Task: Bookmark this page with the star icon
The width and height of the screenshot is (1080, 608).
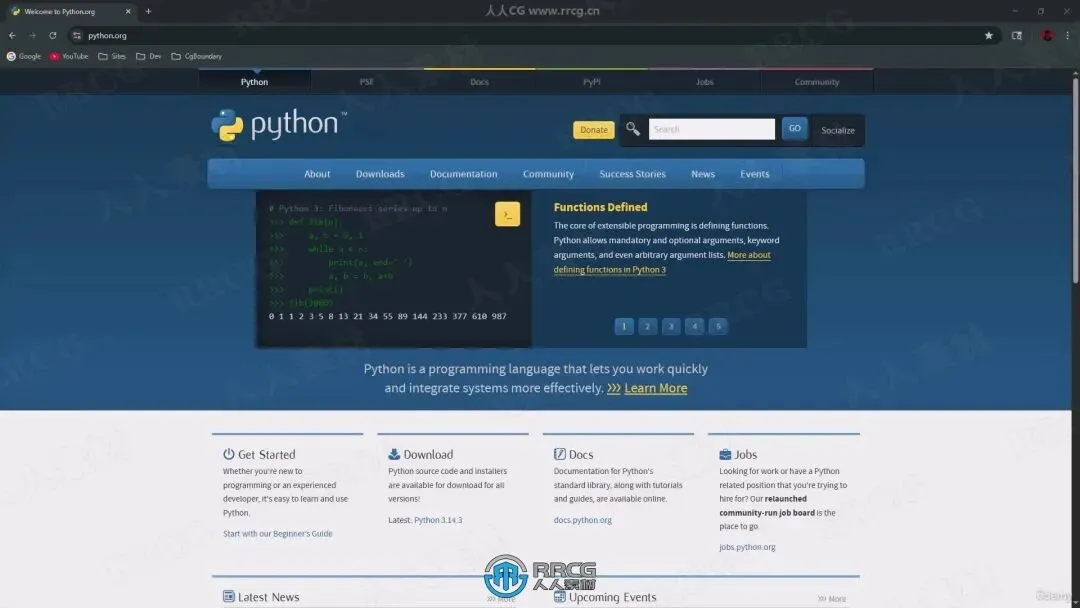Action: tap(988, 35)
